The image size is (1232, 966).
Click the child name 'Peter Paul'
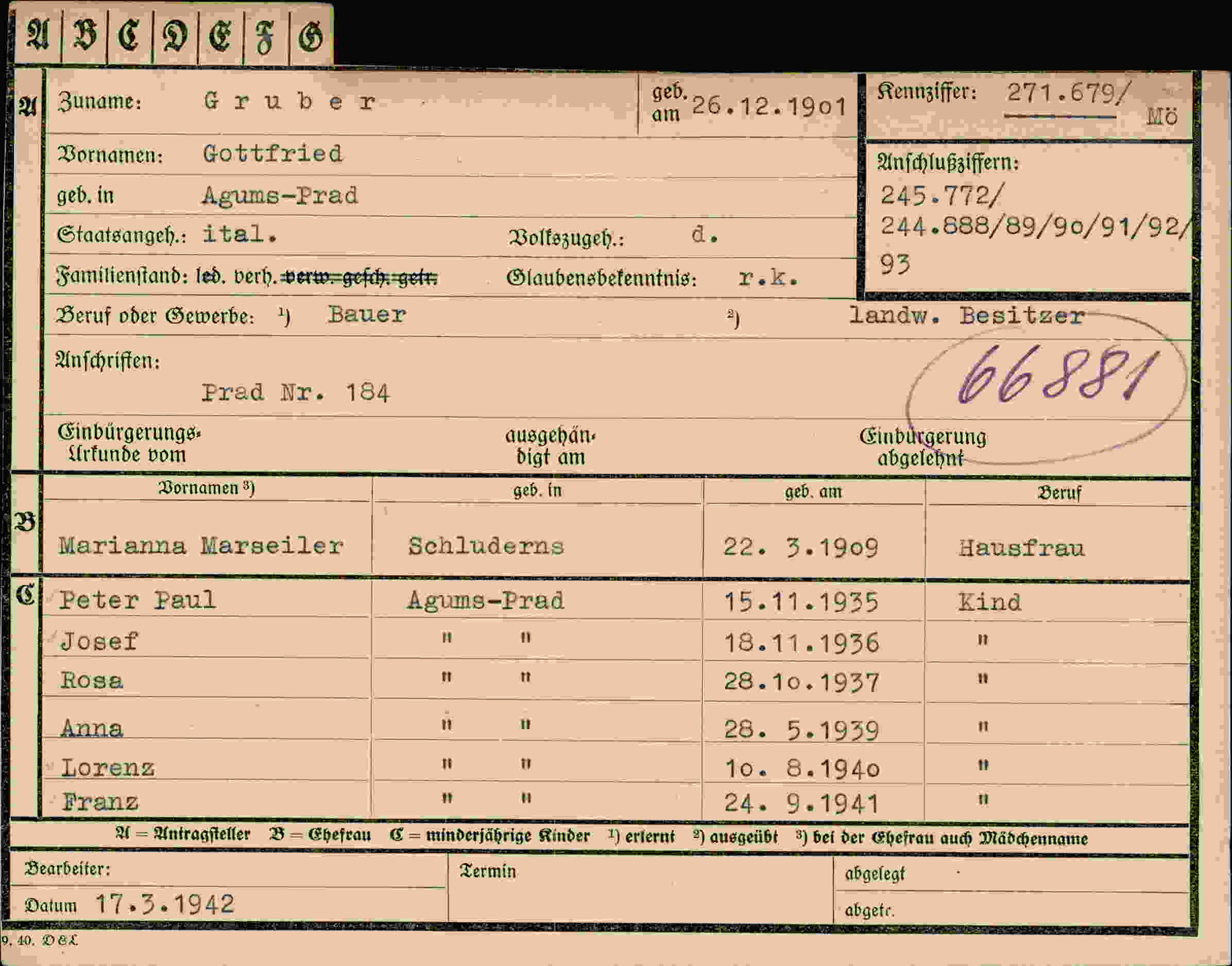[x=138, y=600]
